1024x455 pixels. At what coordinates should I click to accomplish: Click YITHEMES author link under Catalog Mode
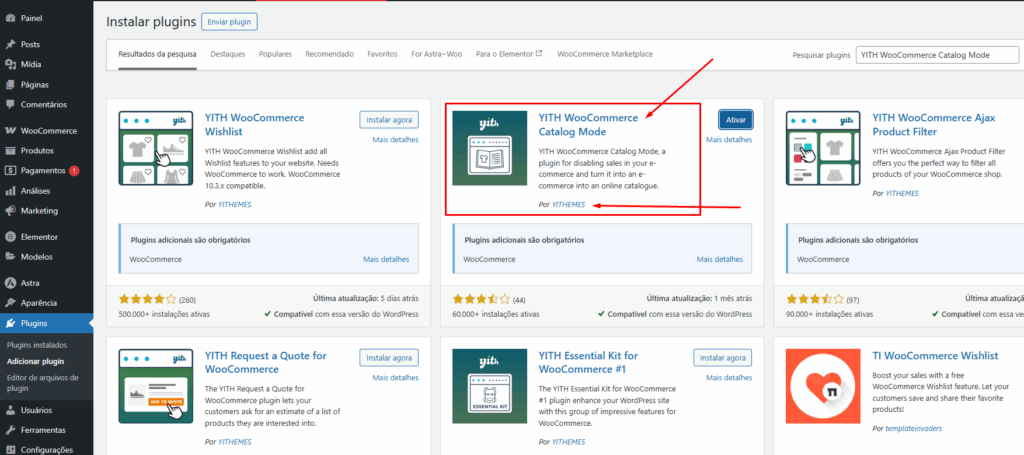pyautogui.click(x=569, y=204)
